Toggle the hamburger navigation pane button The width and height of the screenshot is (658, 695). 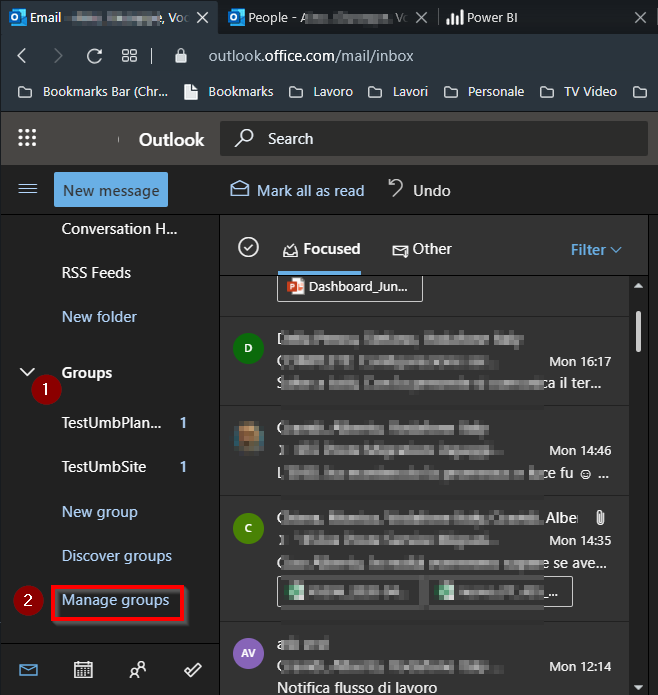coord(27,189)
